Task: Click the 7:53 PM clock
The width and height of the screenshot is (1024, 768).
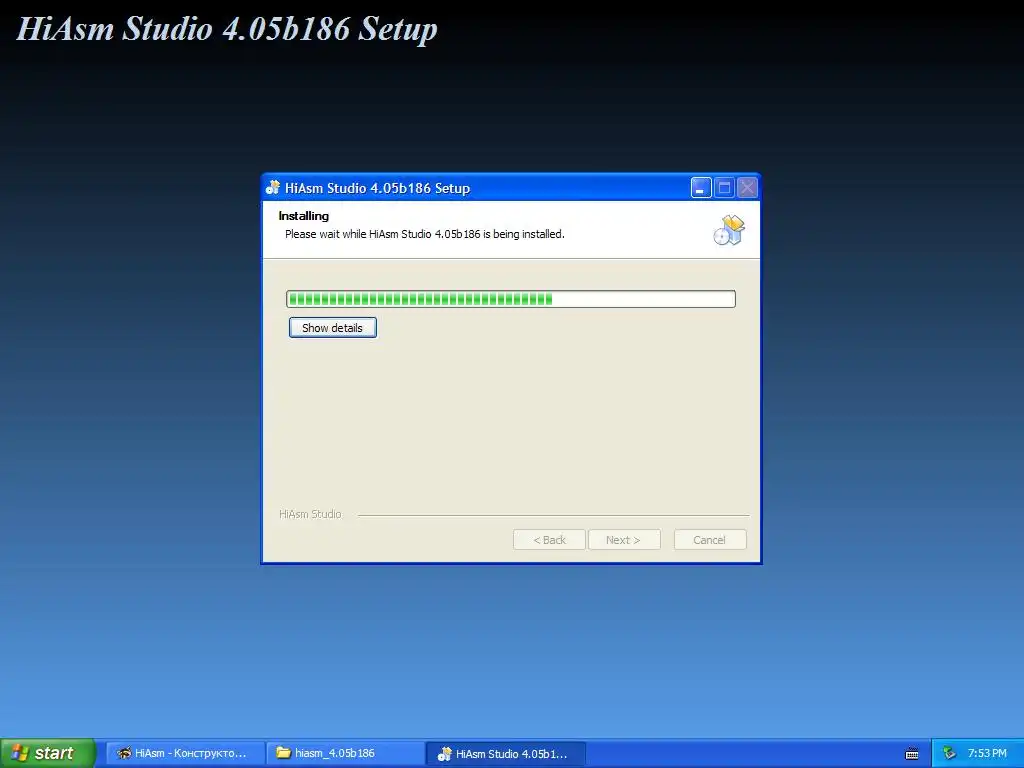Action: (987, 754)
